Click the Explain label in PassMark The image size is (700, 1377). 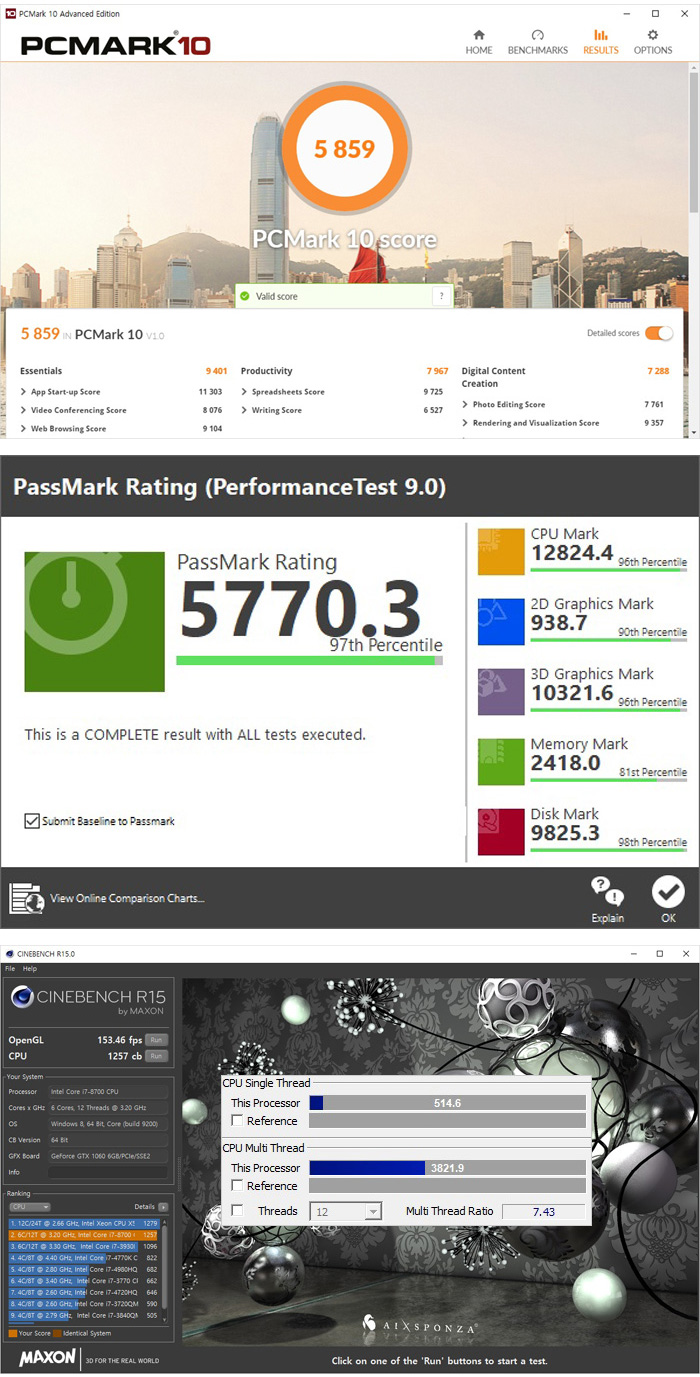click(x=607, y=918)
